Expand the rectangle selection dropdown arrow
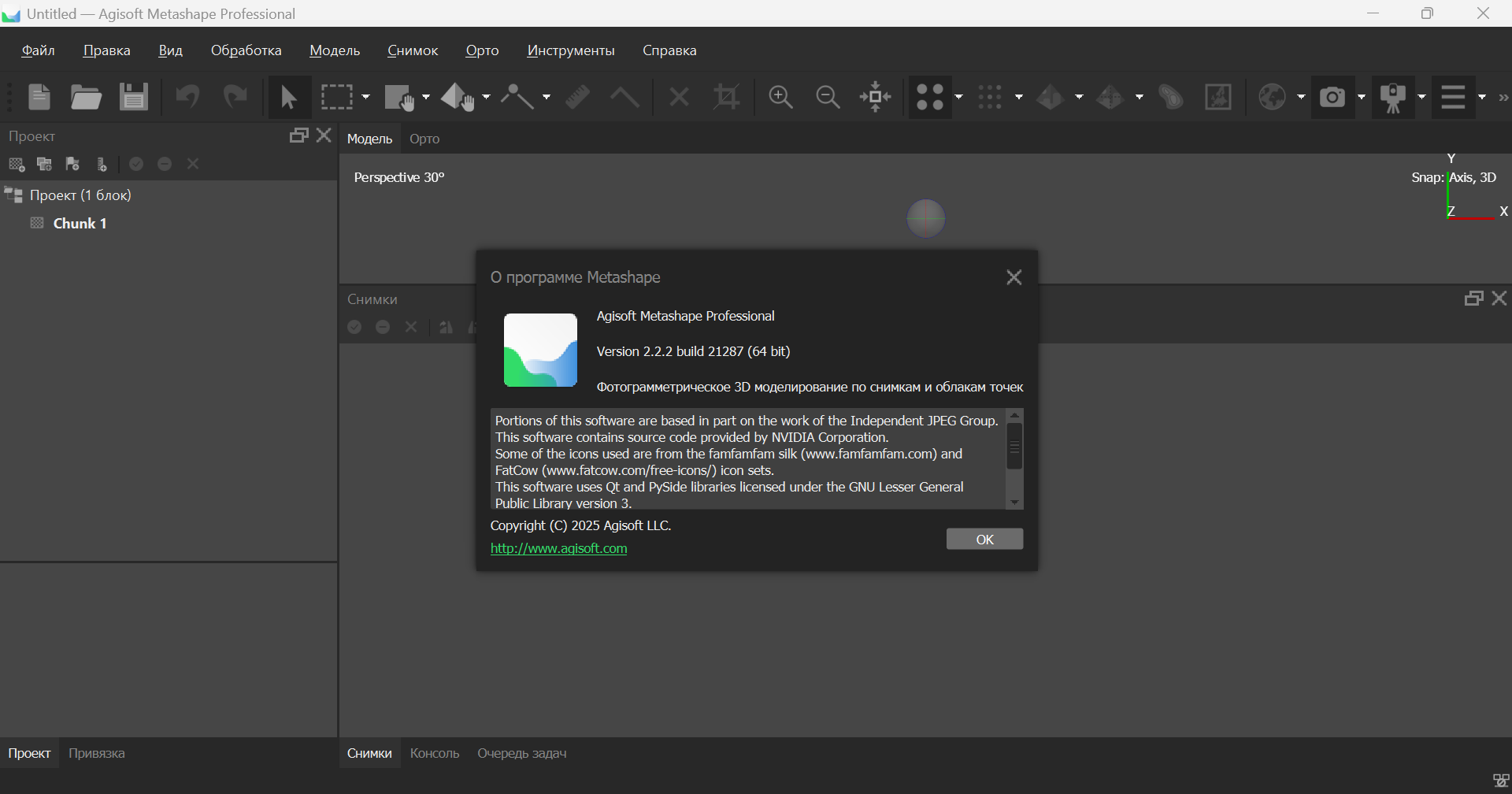Screen dimensions: 1512x794 tap(365, 97)
